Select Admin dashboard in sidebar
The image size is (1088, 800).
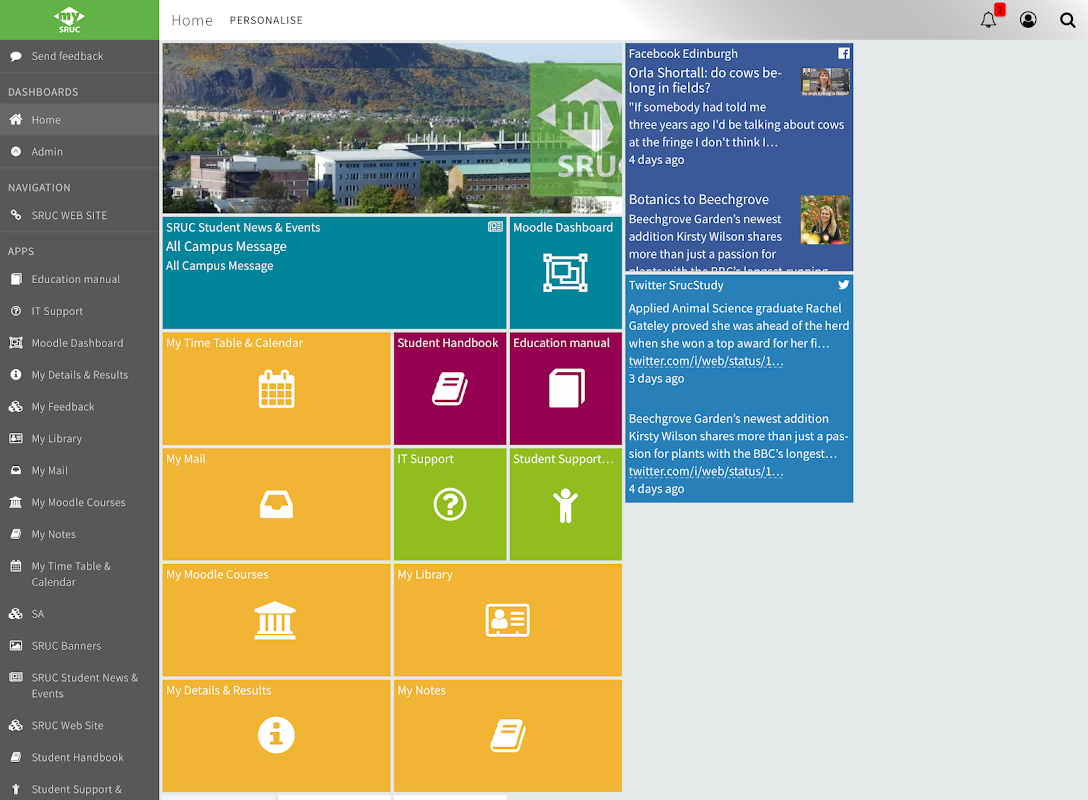(79, 151)
